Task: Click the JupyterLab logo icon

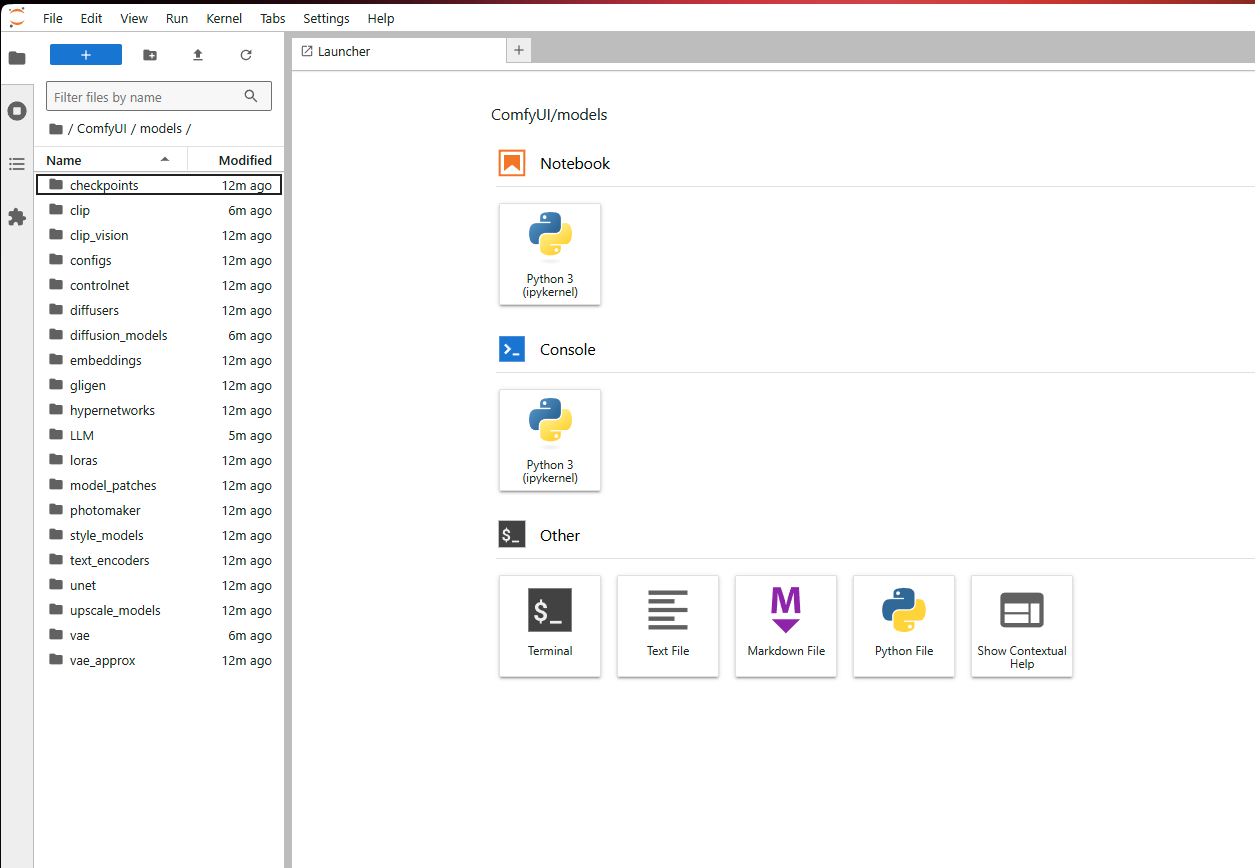Action: (17, 17)
